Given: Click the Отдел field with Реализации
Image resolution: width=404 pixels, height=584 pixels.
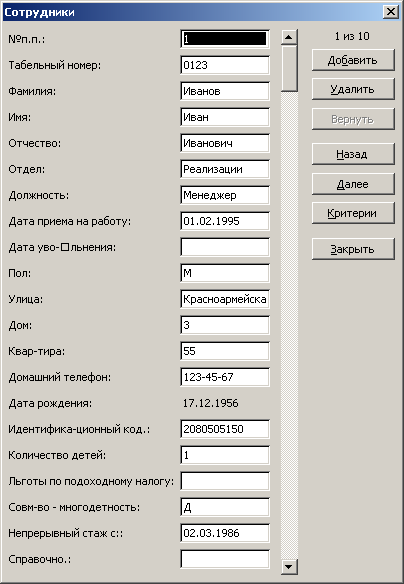Looking at the screenshot, I should point(225,169).
